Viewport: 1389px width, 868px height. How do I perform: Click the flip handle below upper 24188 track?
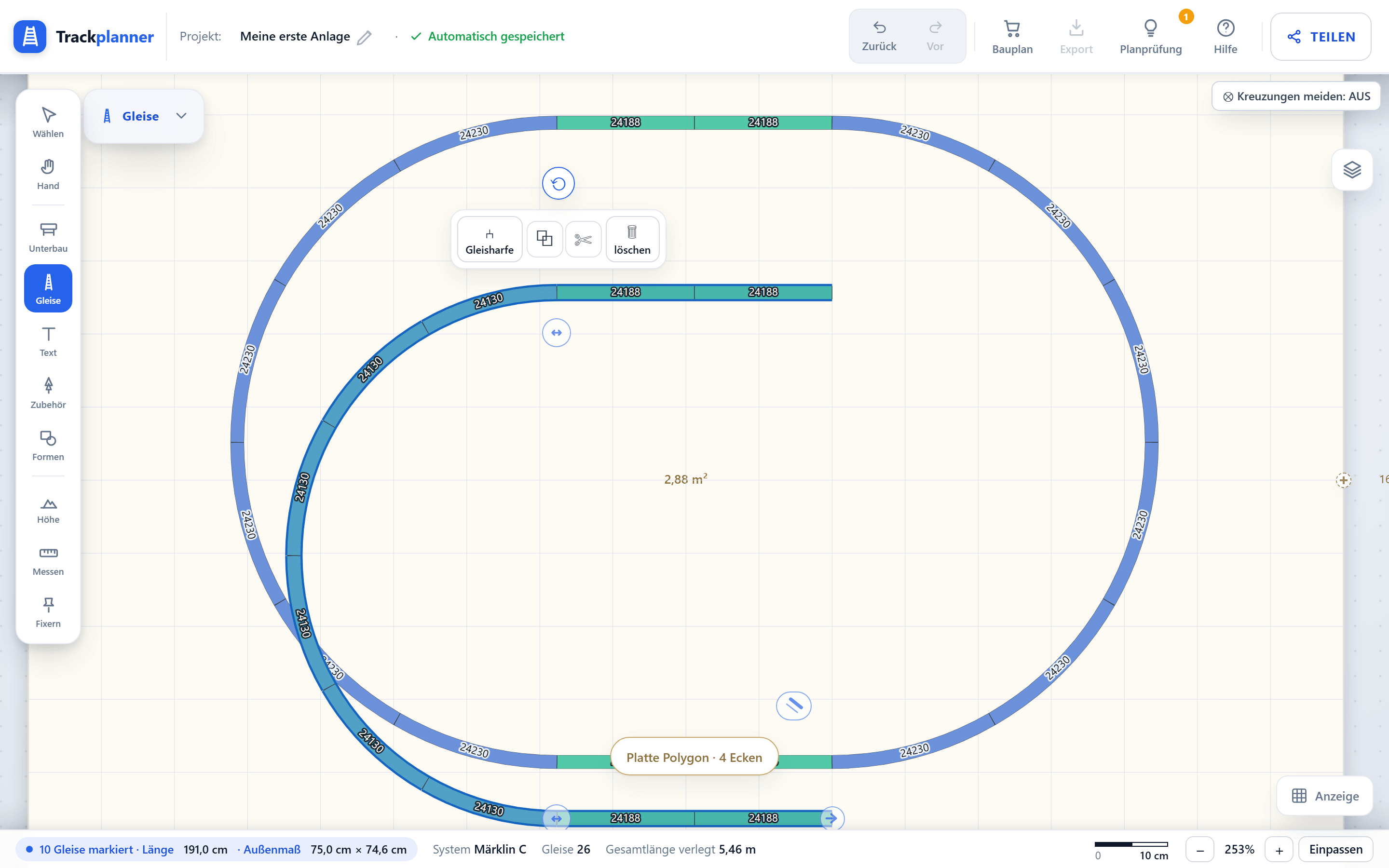(x=557, y=333)
